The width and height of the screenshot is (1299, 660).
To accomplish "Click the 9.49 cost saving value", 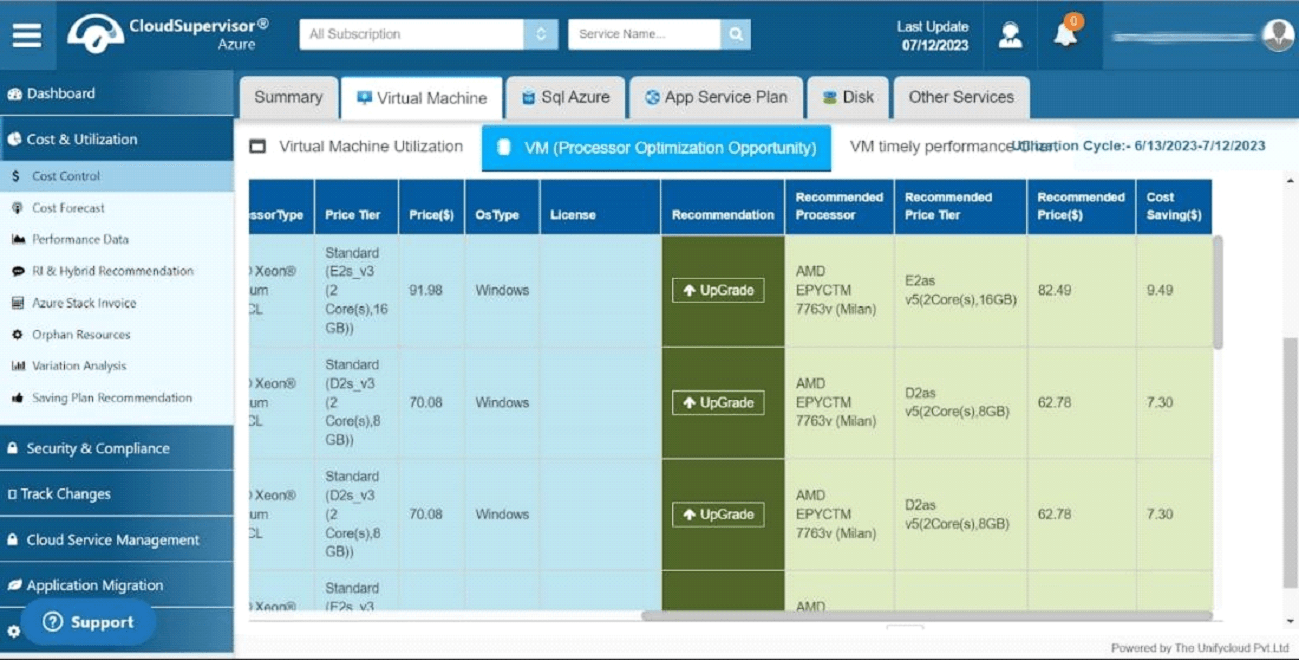I will (1160, 291).
